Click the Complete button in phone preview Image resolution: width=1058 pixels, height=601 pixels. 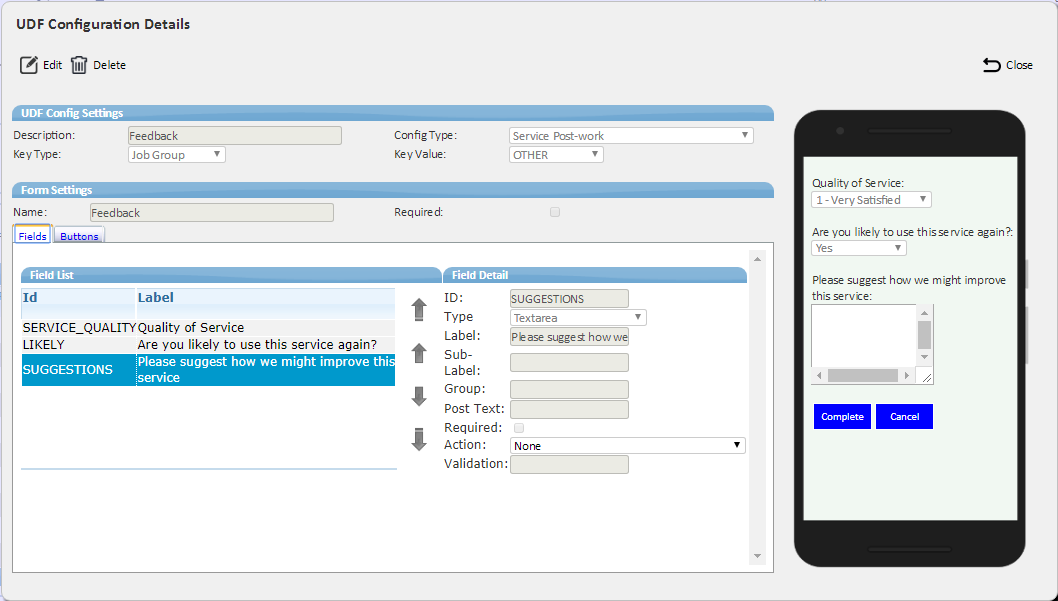(842, 416)
